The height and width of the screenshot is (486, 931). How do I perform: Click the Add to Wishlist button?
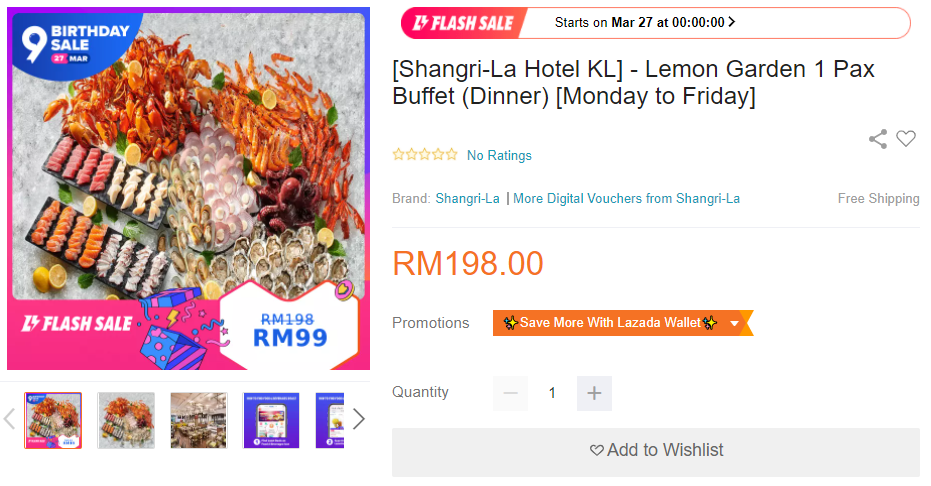coord(656,452)
